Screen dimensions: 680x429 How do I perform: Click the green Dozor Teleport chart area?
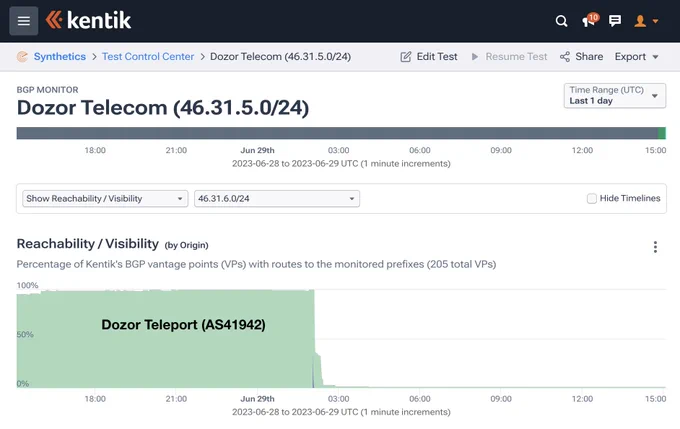point(165,339)
